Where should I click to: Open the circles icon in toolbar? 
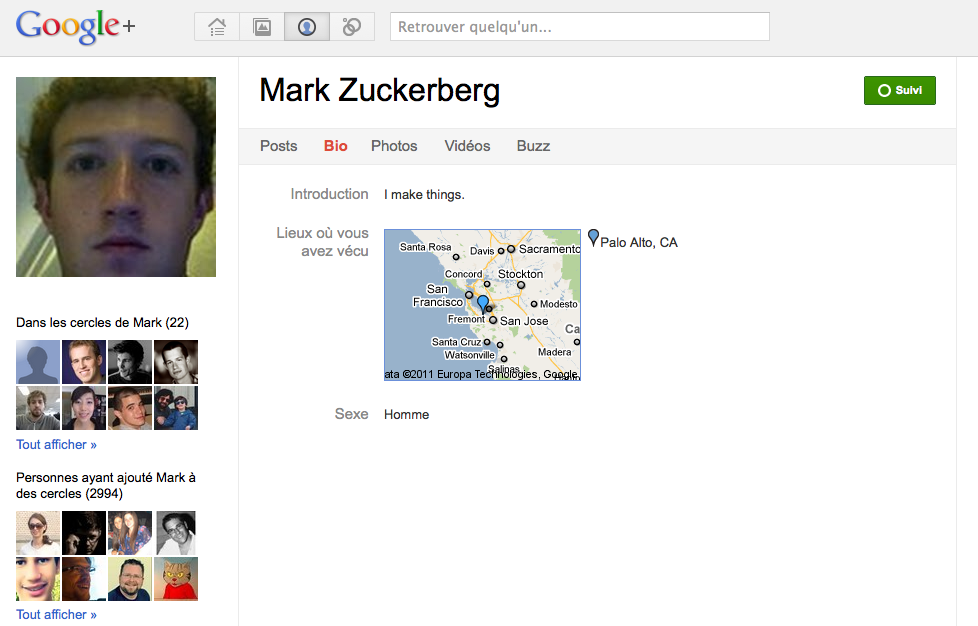coord(352,27)
